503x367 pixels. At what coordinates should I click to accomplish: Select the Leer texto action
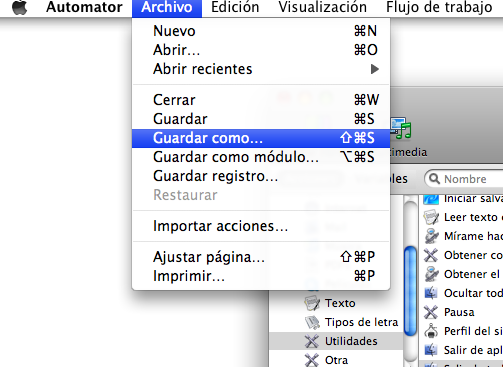(461, 217)
